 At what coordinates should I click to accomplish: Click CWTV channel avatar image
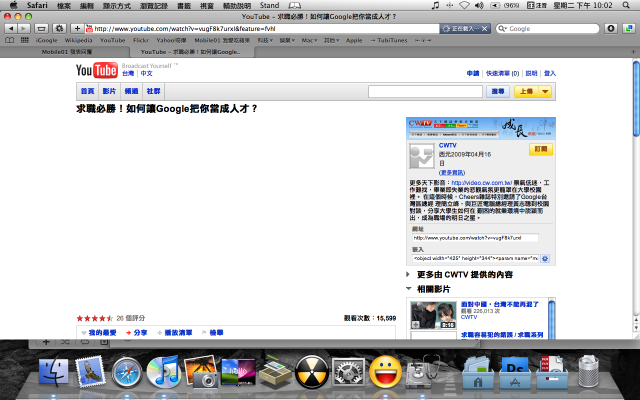pos(422,156)
